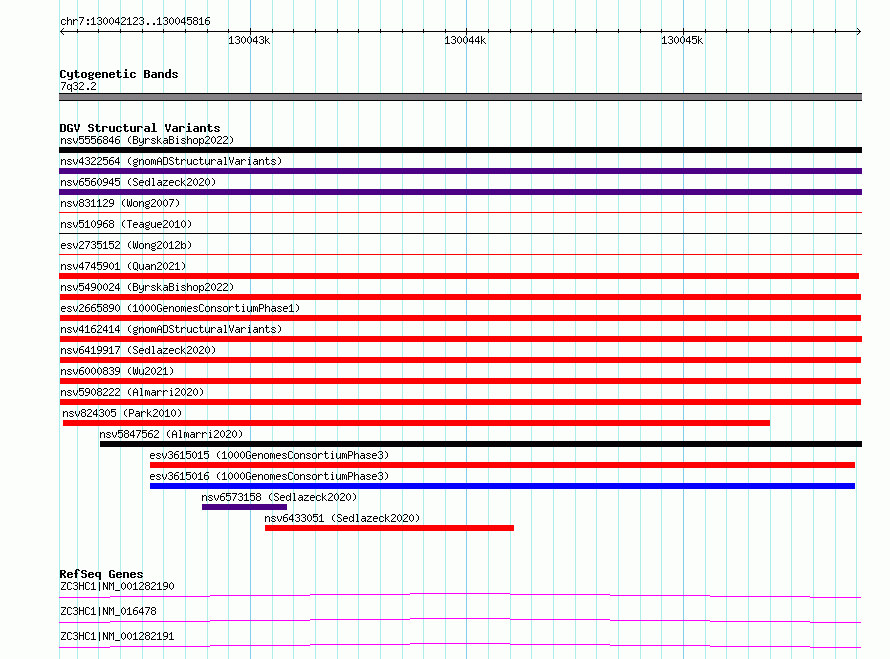The image size is (890, 659).
Task: Open variant nsv831129 (Wong2007) label
Action: point(120,203)
